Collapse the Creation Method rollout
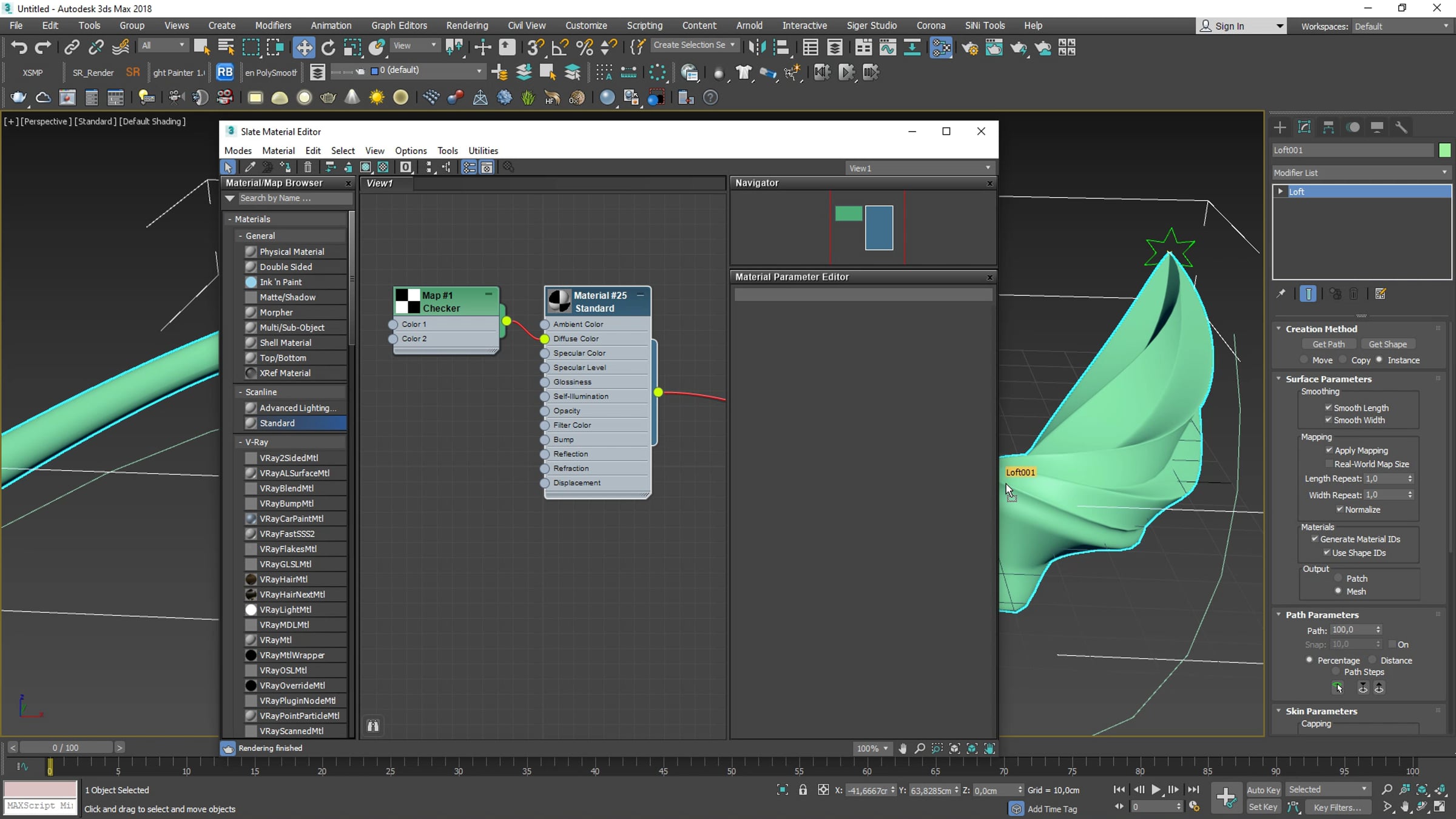 1279,329
